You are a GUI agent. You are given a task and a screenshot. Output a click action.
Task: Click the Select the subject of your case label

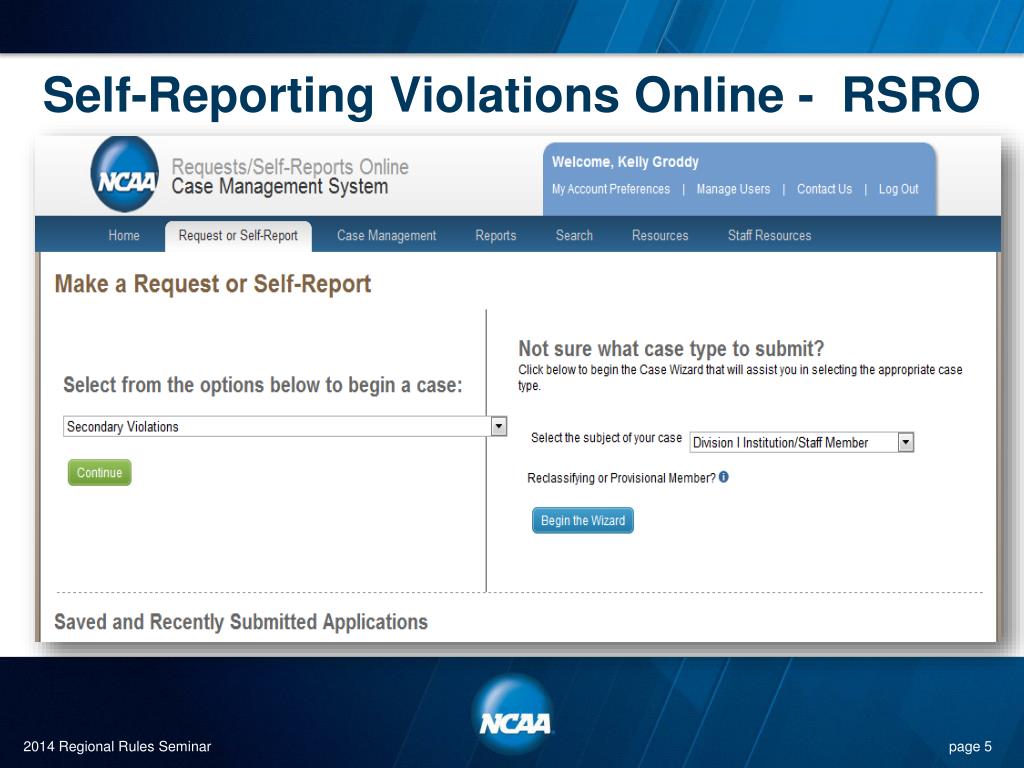pyautogui.click(x=606, y=438)
